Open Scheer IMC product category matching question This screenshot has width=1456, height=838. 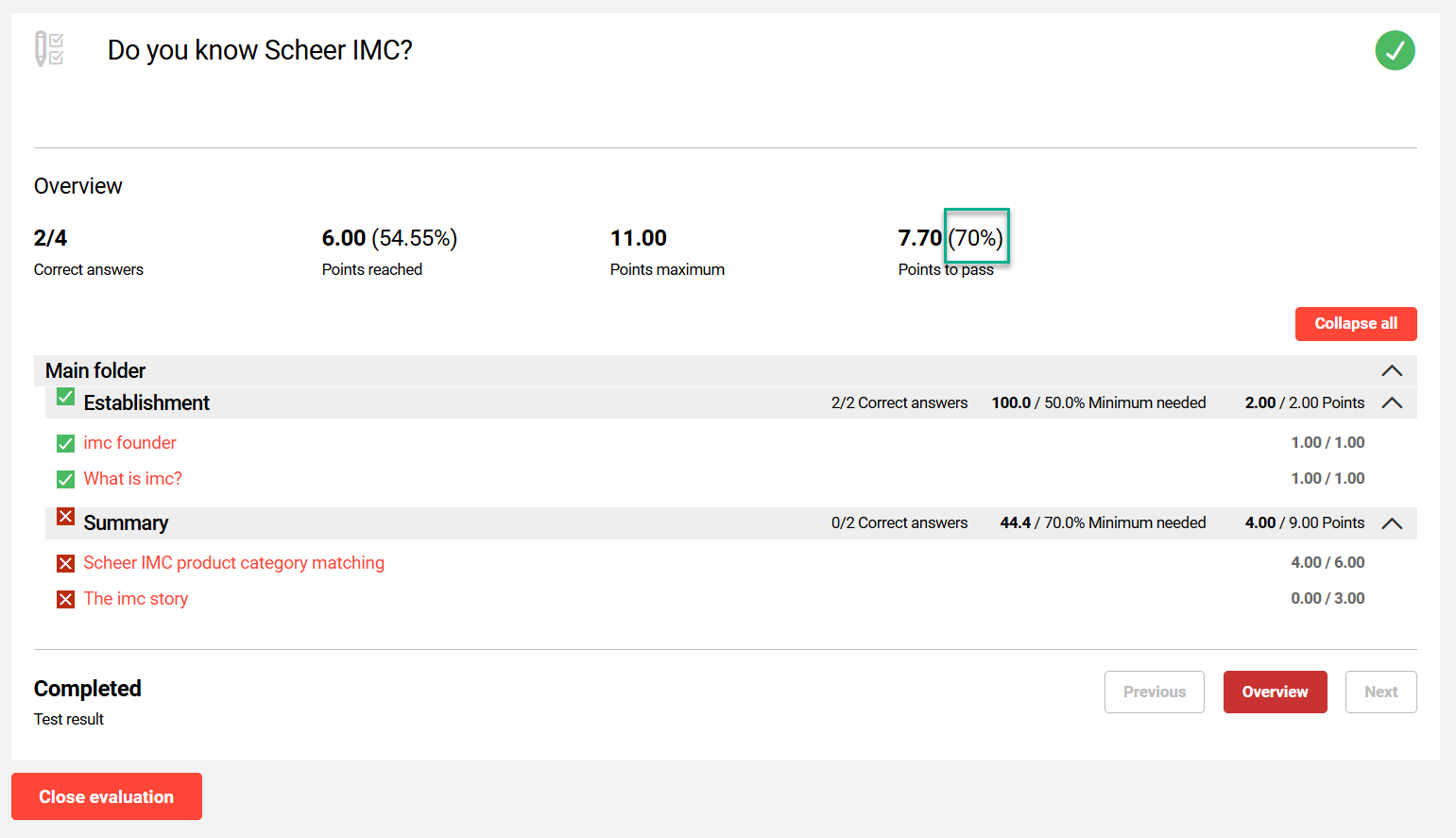pyautogui.click(x=233, y=562)
